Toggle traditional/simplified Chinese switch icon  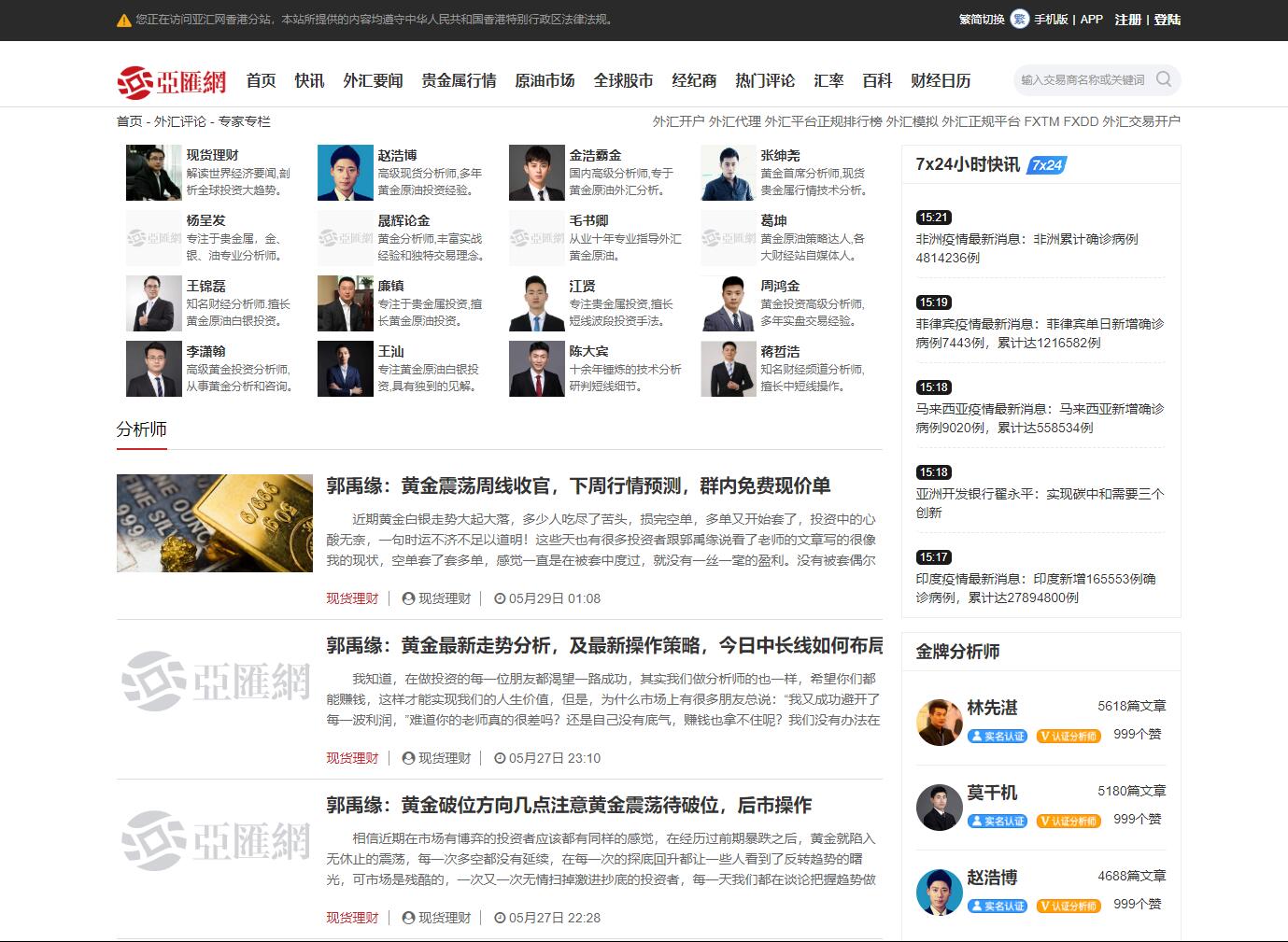(x=1019, y=20)
